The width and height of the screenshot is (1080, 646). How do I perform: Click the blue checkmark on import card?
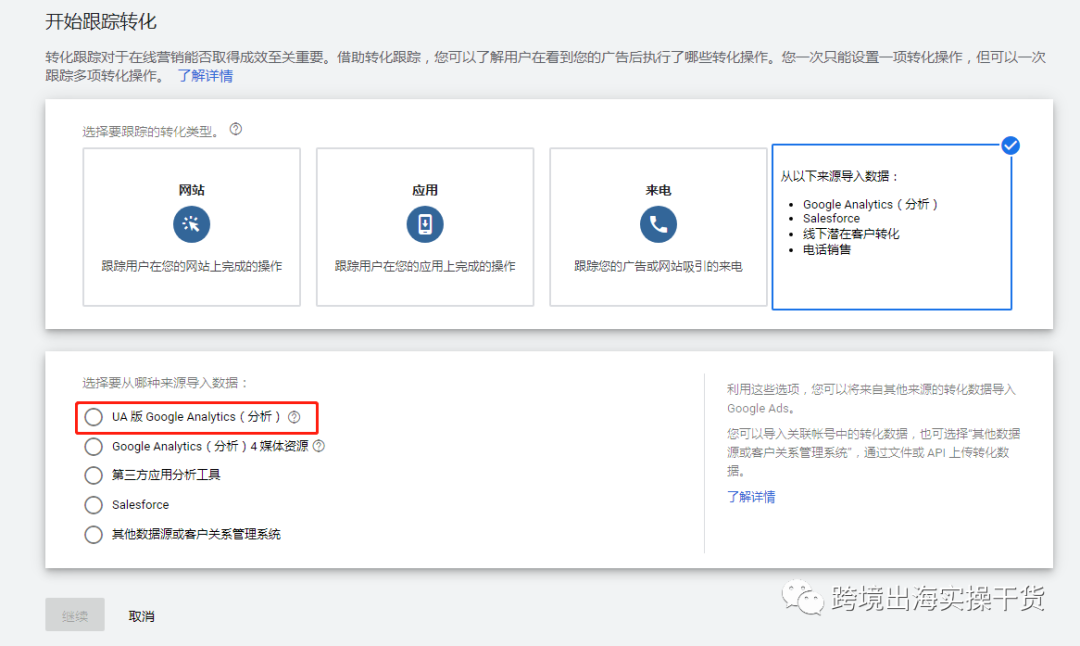(x=1010, y=145)
